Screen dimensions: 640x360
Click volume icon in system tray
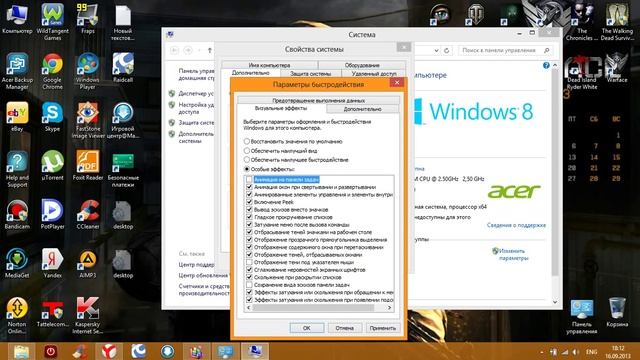click(576, 352)
